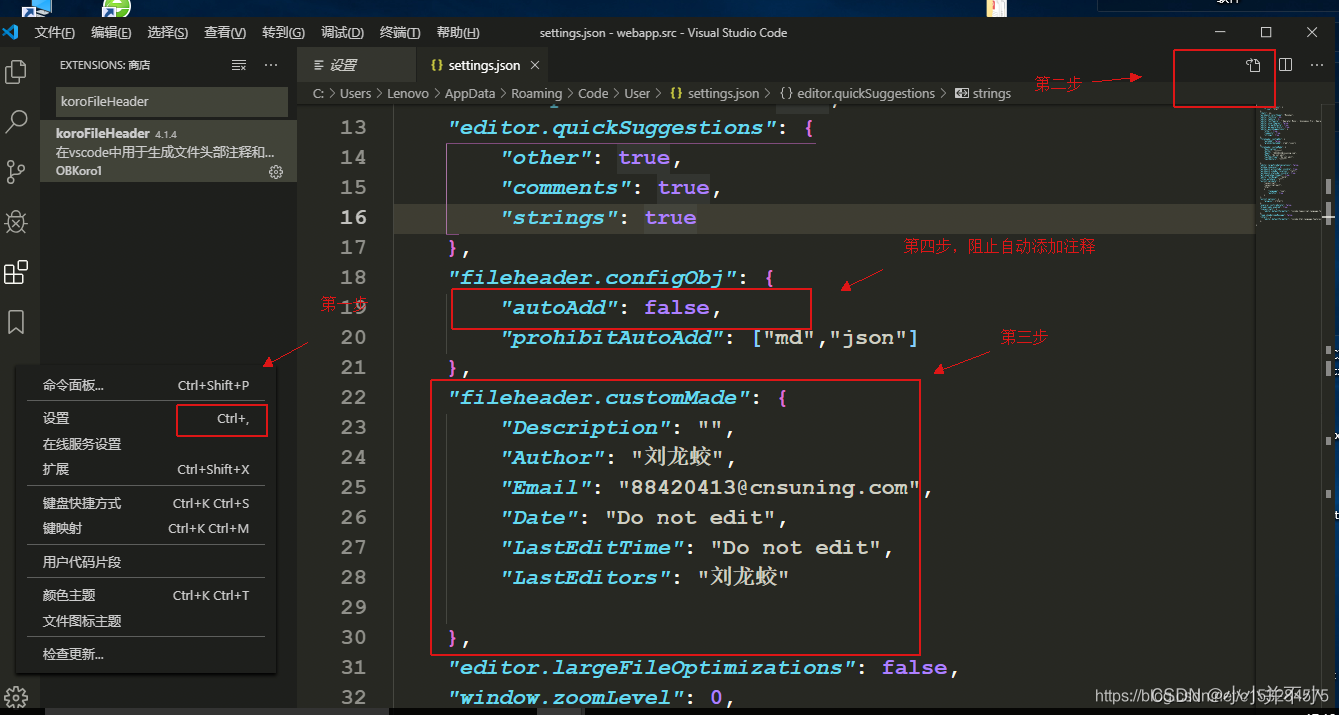Open the 调试(D) menu
This screenshot has width=1339, height=715.
click(x=342, y=32)
